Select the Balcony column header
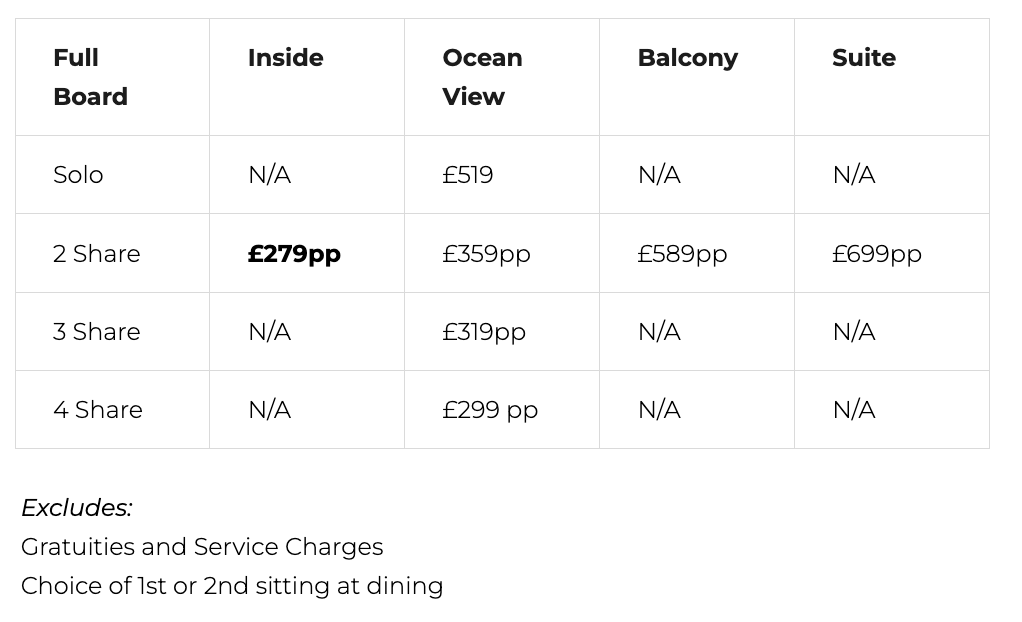The width and height of the screenshot is (1022, 622). [688, 59]
